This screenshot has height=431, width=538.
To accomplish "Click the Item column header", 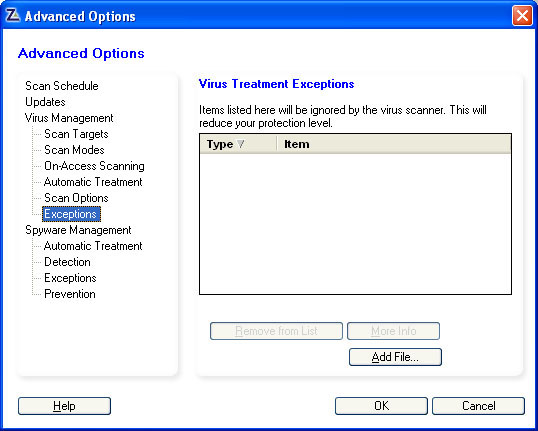I will 394,144.
